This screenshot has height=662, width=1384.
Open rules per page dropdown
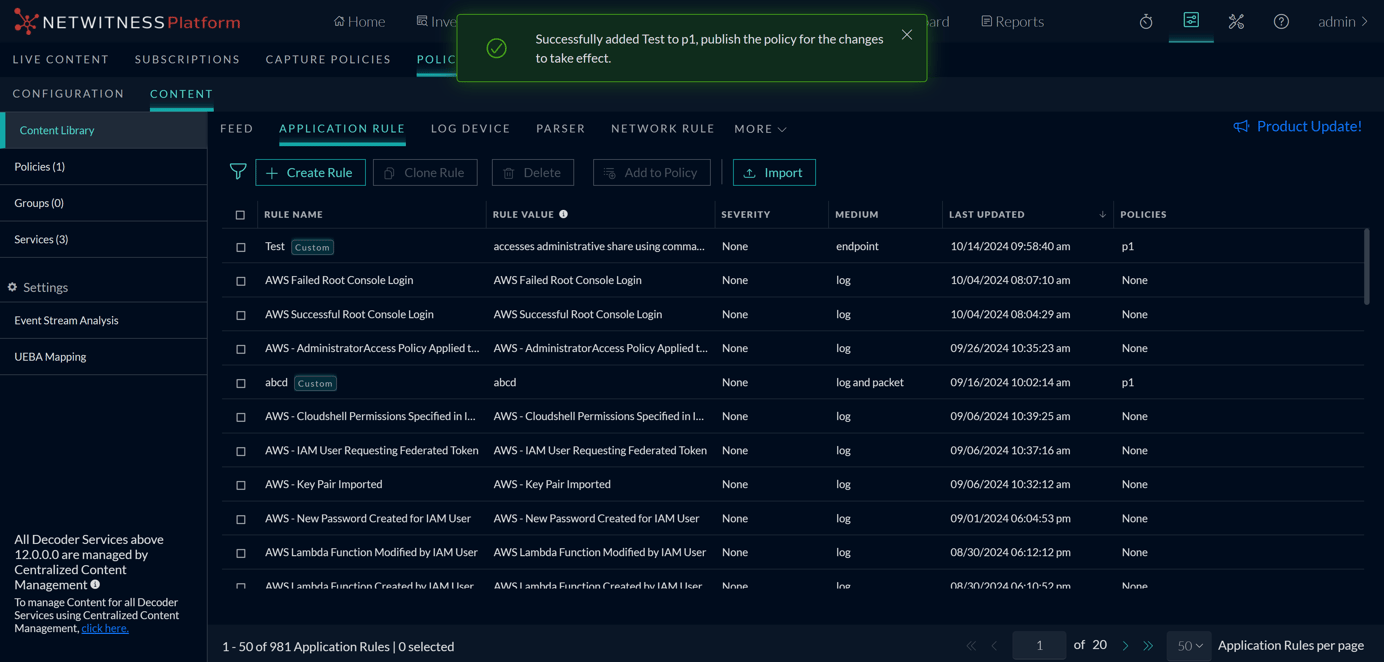pos(1189,646)
